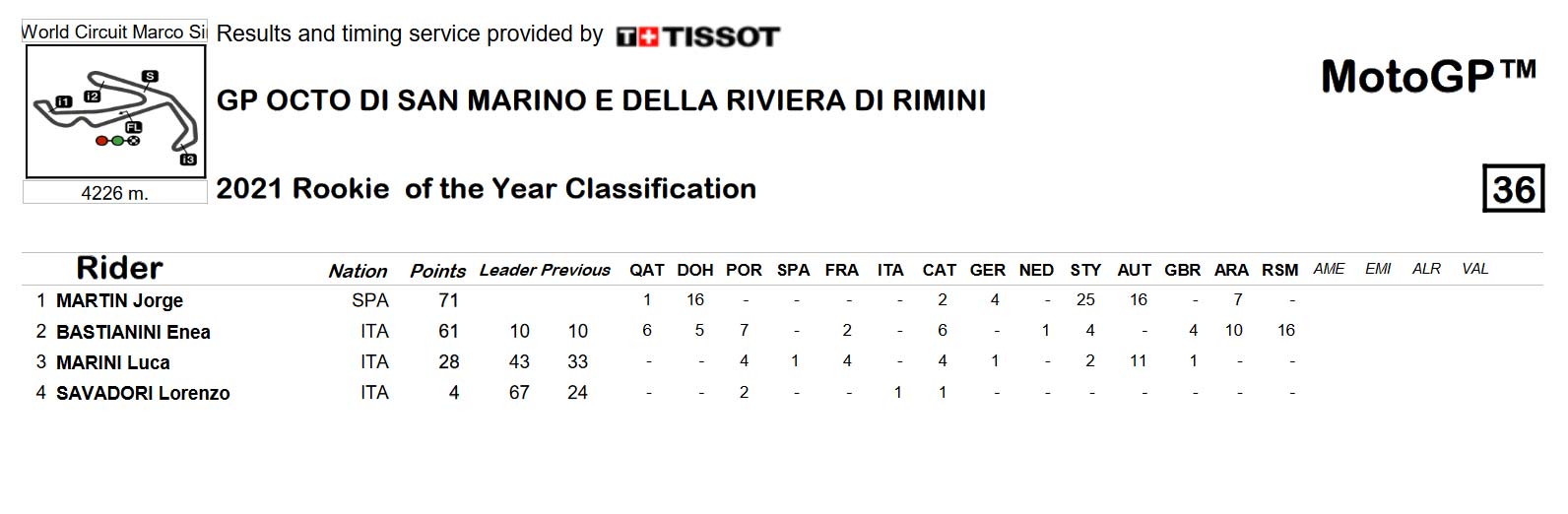Click the I2 sector marker on map
The height and width of the screenshot is (514, 1568).
coord(93,96)
